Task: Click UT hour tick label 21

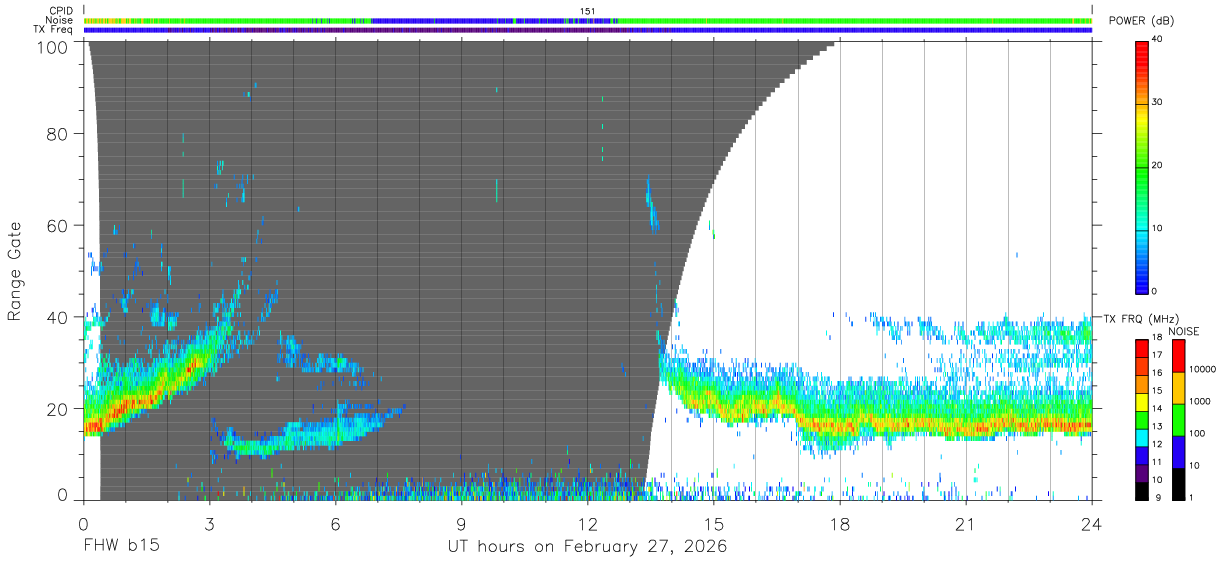Action: point(965,524)
